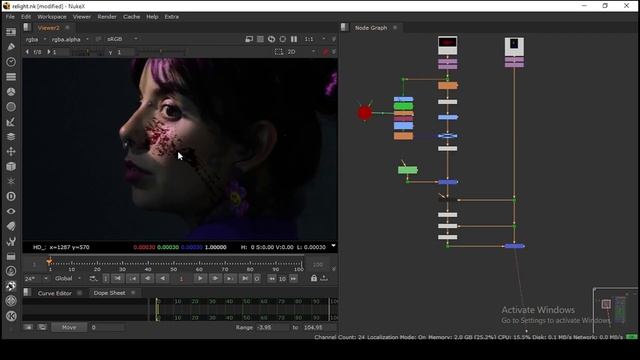Skip forward by 10 frames

coord(293,279)
